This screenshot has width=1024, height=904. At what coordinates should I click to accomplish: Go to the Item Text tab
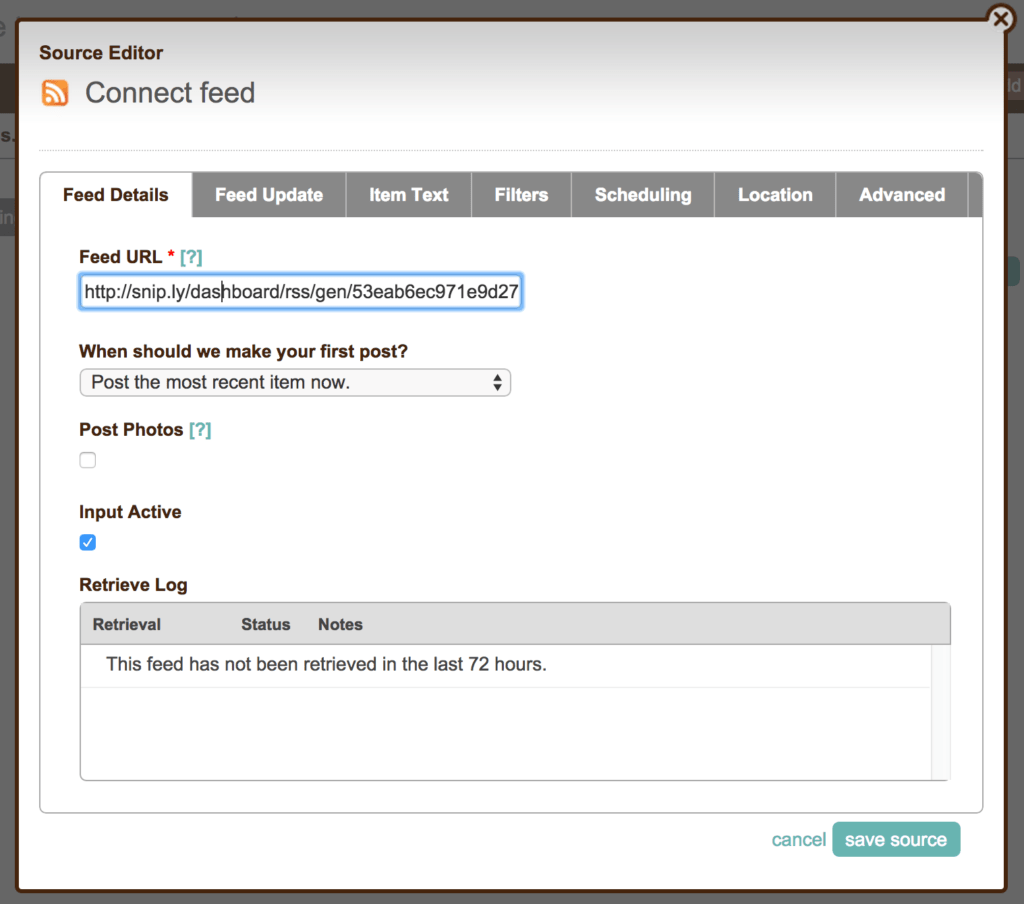[x=408, y=195]
